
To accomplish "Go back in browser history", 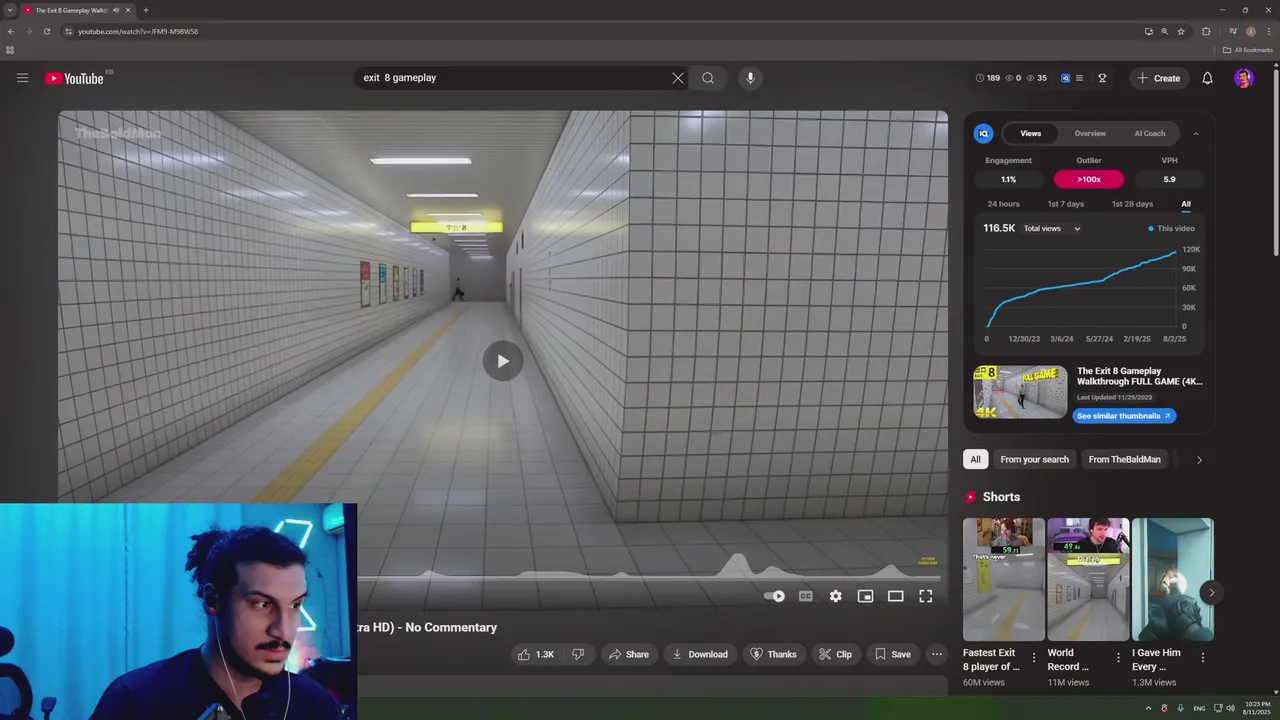I will [x=11, y=31].
